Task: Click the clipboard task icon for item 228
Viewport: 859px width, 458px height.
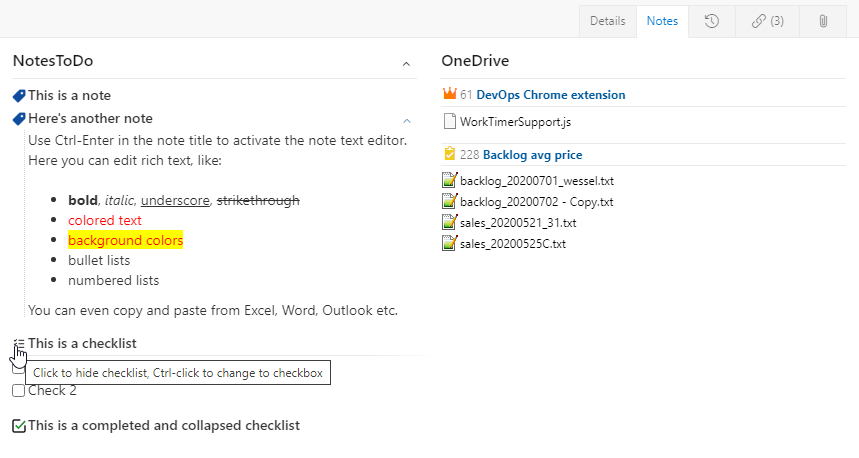Action: pyautogui.click(x=449, y=154)
